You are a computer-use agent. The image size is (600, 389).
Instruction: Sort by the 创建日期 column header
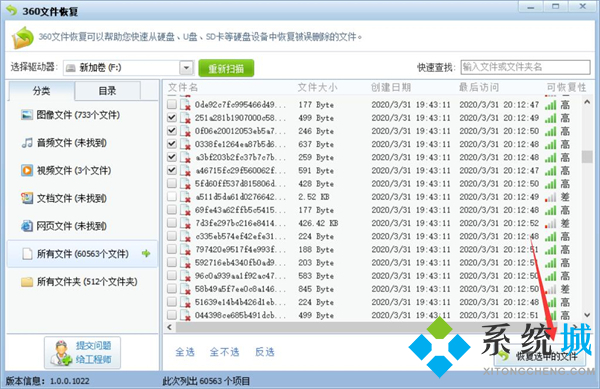391,88
